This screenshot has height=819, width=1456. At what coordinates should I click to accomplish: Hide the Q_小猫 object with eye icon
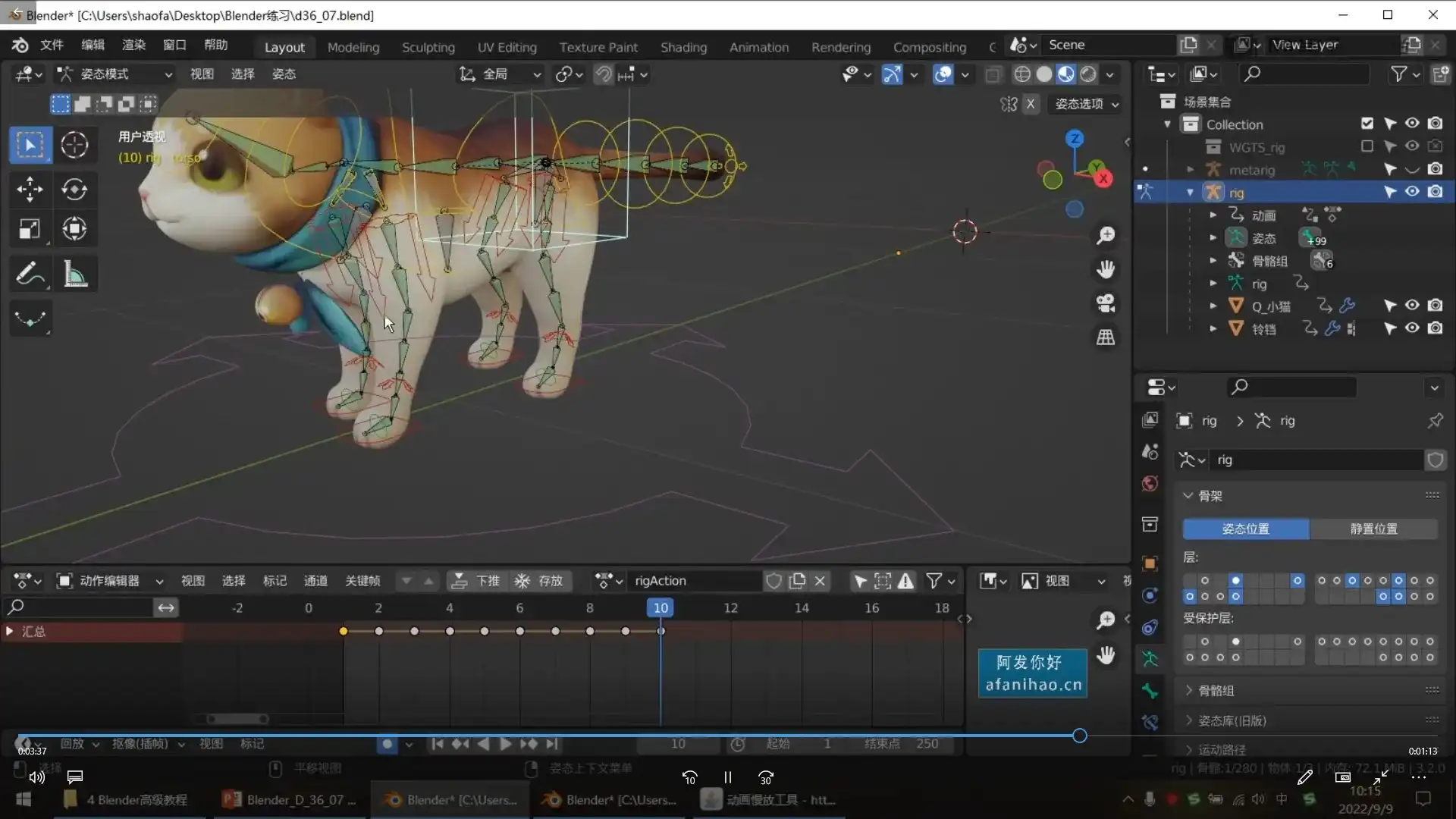click(1412, 306)
